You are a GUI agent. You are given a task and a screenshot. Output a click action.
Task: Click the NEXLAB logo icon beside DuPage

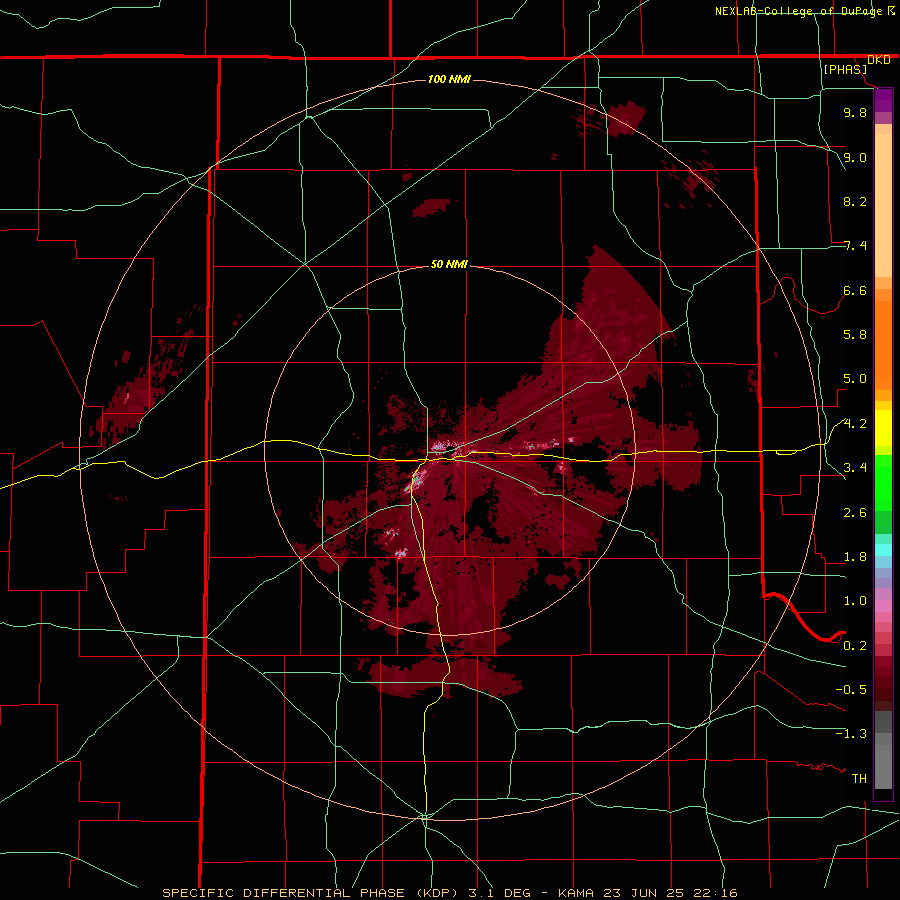(x=891, y=10)
